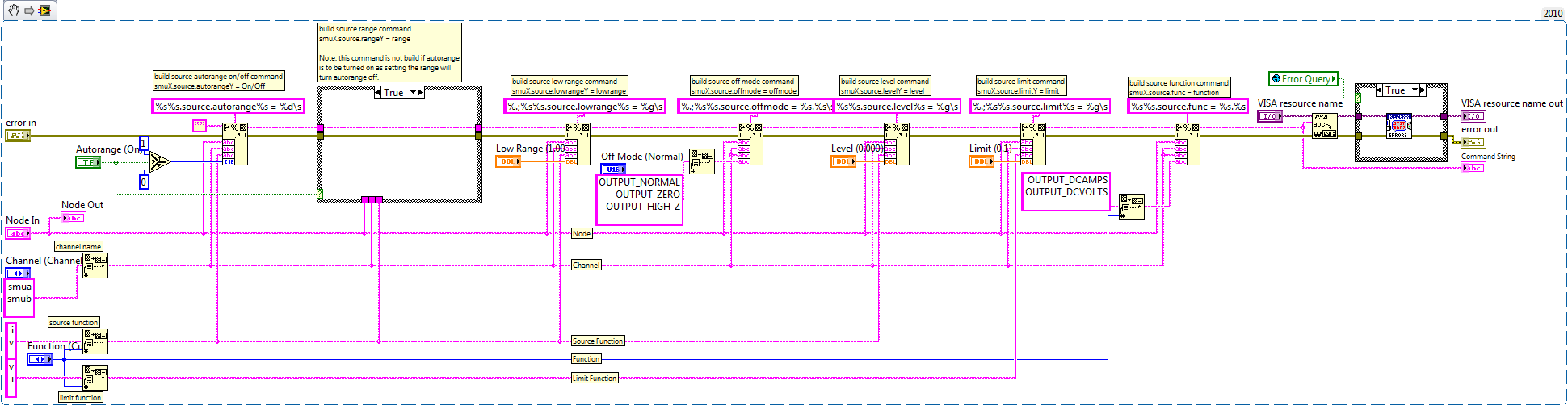Click the autorange Format Into String node
This screenshot has width=1568, height=406.
[x=235, y=144]
